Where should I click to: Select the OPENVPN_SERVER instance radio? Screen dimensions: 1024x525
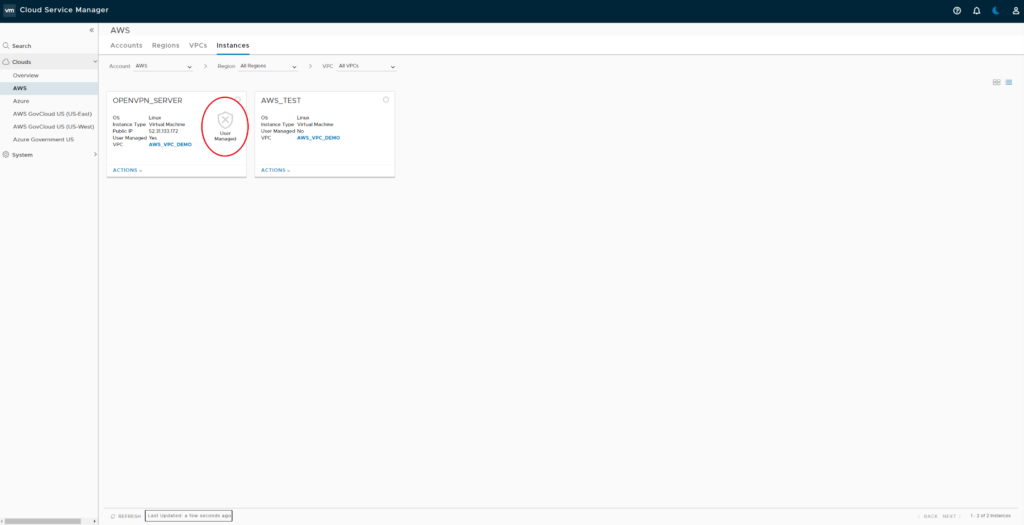(238, 99)
